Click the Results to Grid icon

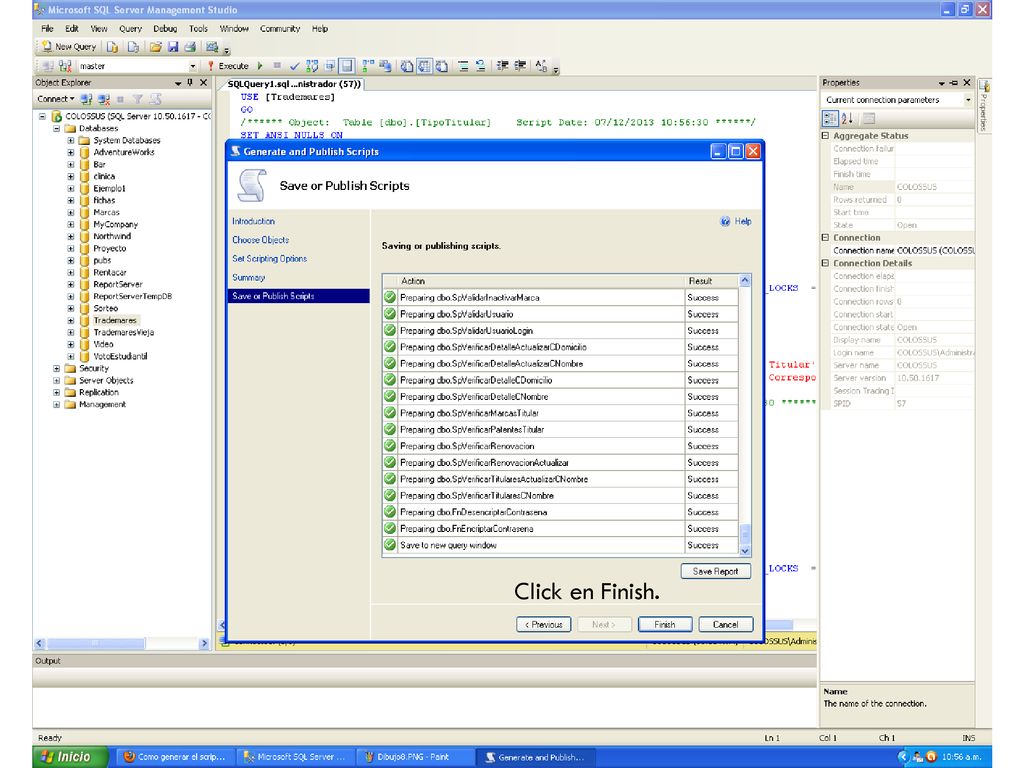click(424, 66)
